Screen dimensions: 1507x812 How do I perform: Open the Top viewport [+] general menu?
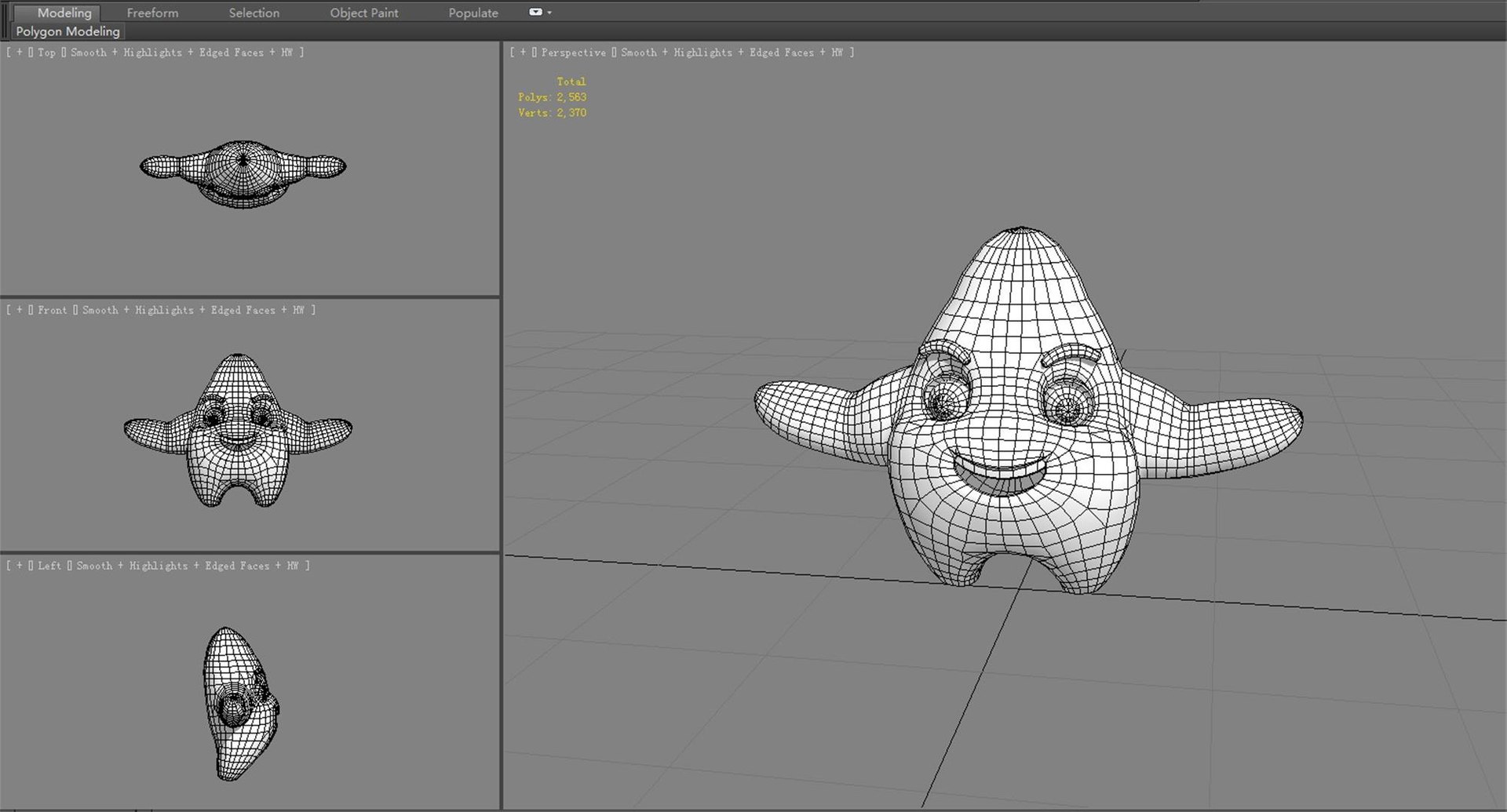tap(19, 53)
